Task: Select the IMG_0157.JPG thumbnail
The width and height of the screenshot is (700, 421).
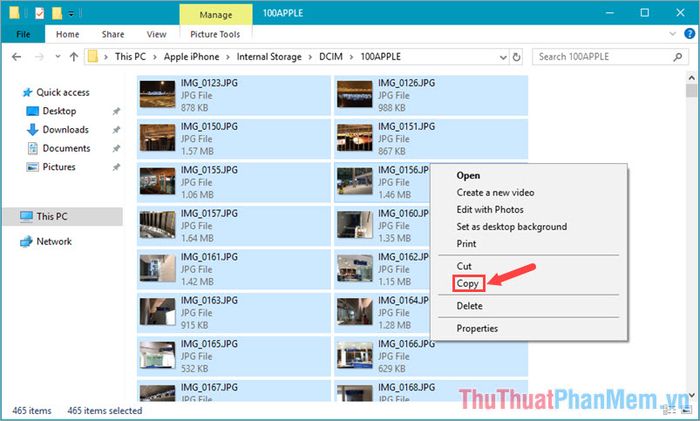Action: (x=157, y=225)
